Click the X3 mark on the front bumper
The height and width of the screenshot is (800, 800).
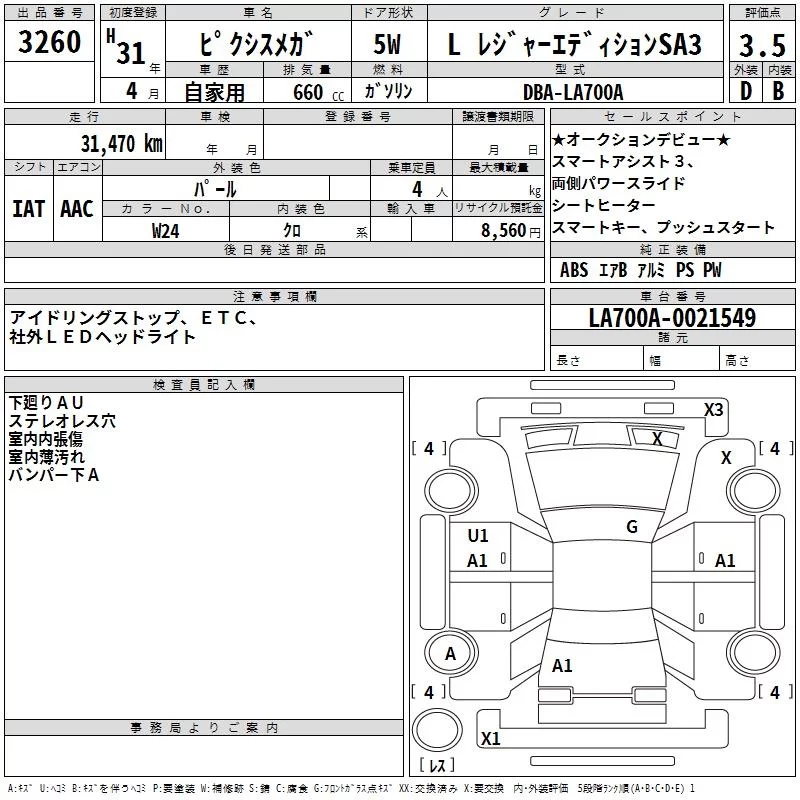[713, 410]
